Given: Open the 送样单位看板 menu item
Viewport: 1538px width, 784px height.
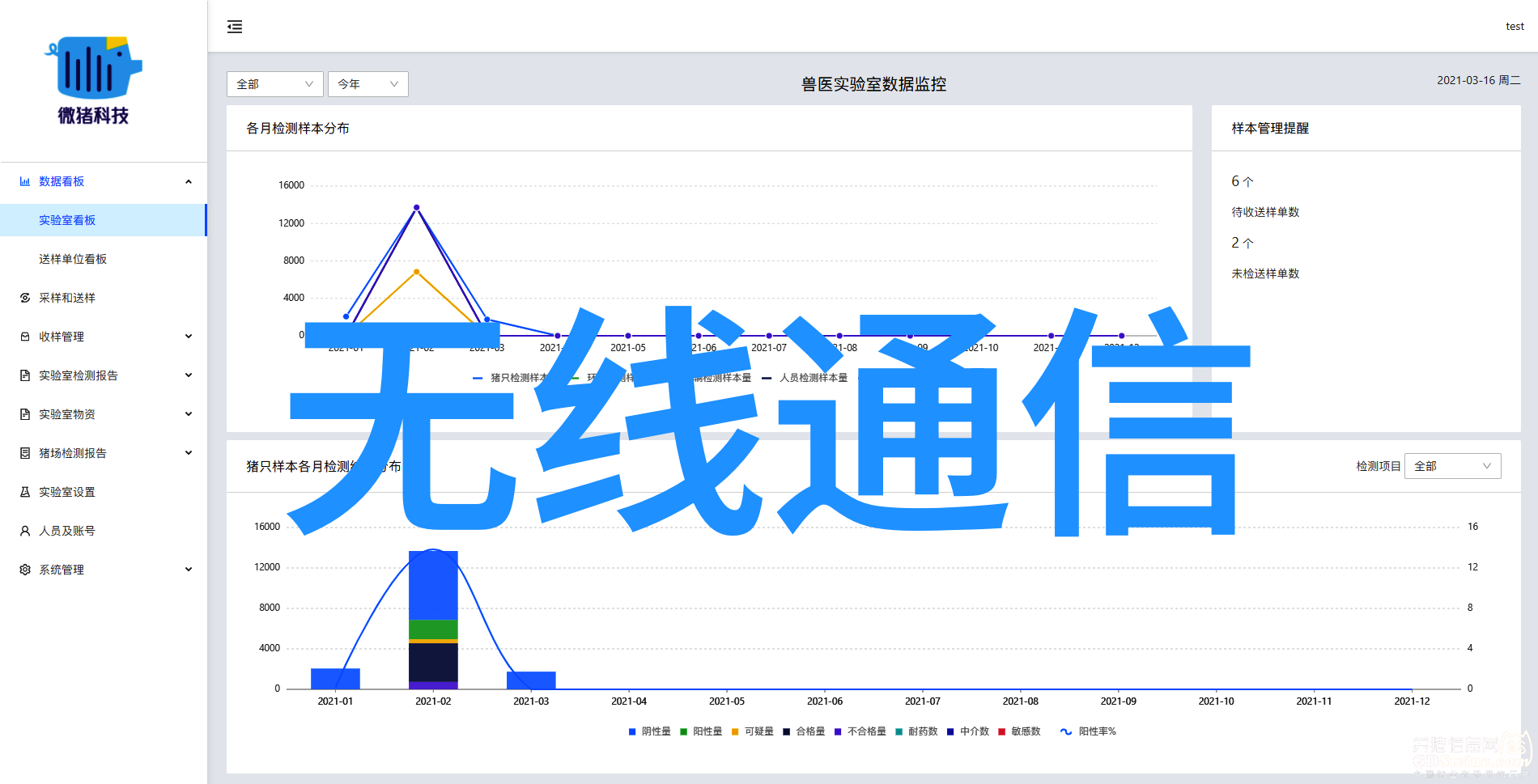Looking at the screenshot, I should point(73,259).
